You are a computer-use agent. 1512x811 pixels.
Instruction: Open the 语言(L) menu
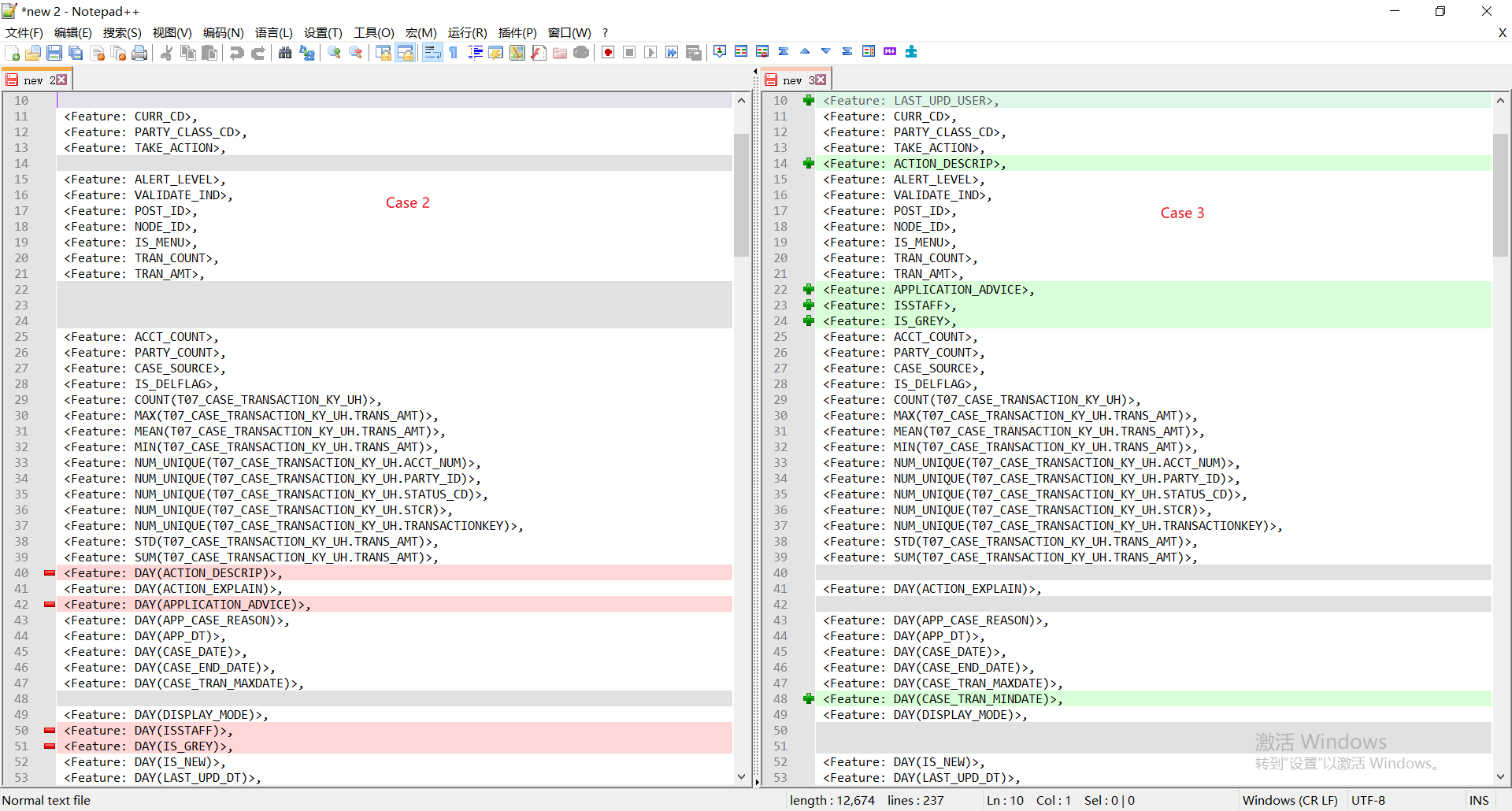(274, 32)
